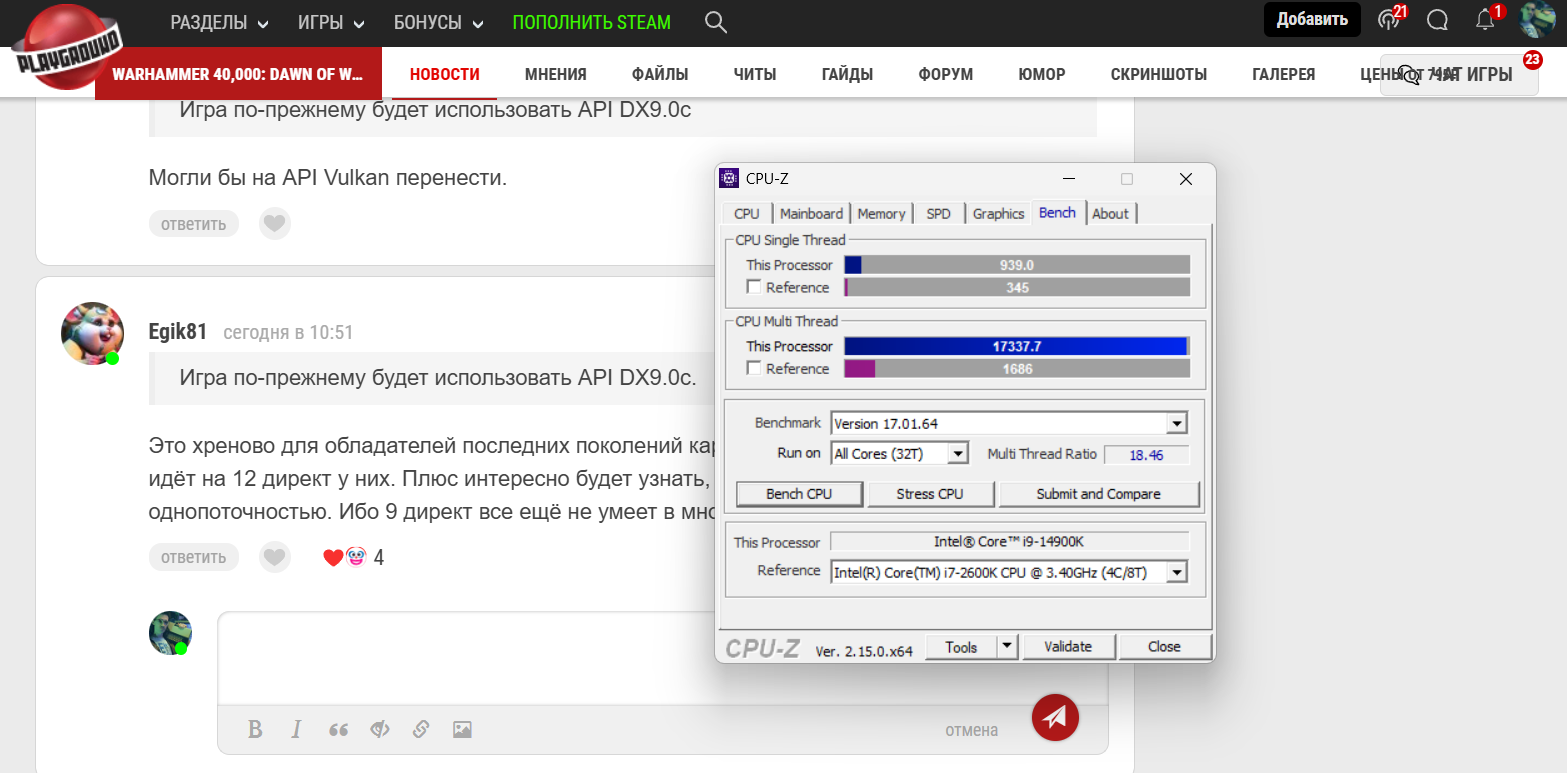
Task: Apply italic formatting in reply editor
Action: [x=296, y=729]
